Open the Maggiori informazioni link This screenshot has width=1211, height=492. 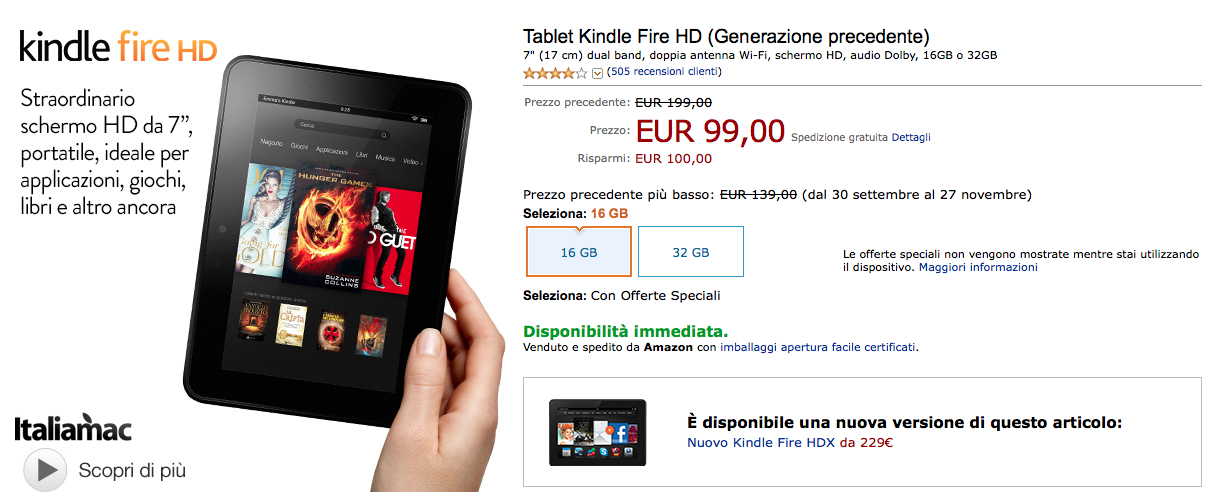tap(978, 268)
